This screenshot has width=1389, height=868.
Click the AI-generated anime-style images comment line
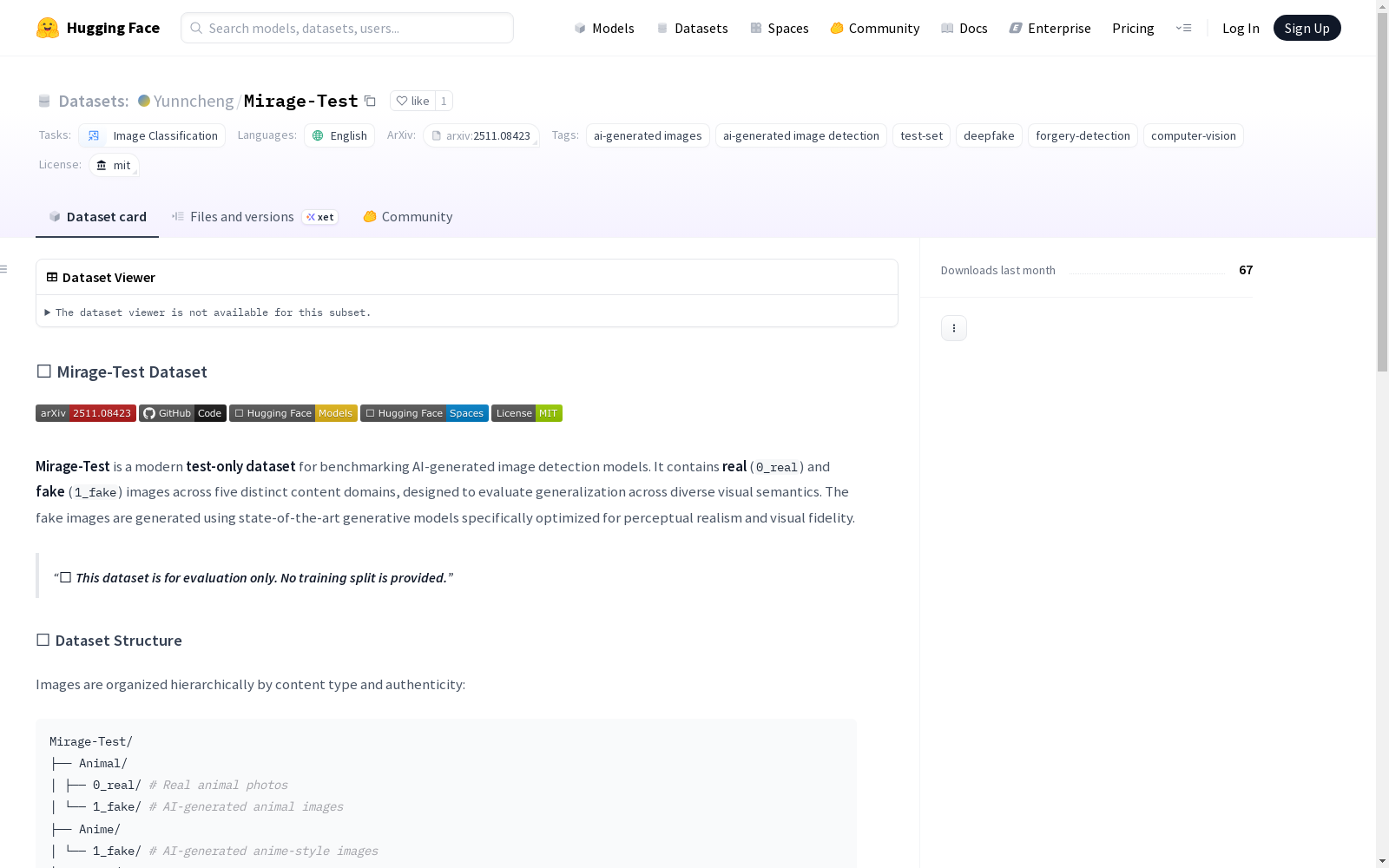point(263,851)
